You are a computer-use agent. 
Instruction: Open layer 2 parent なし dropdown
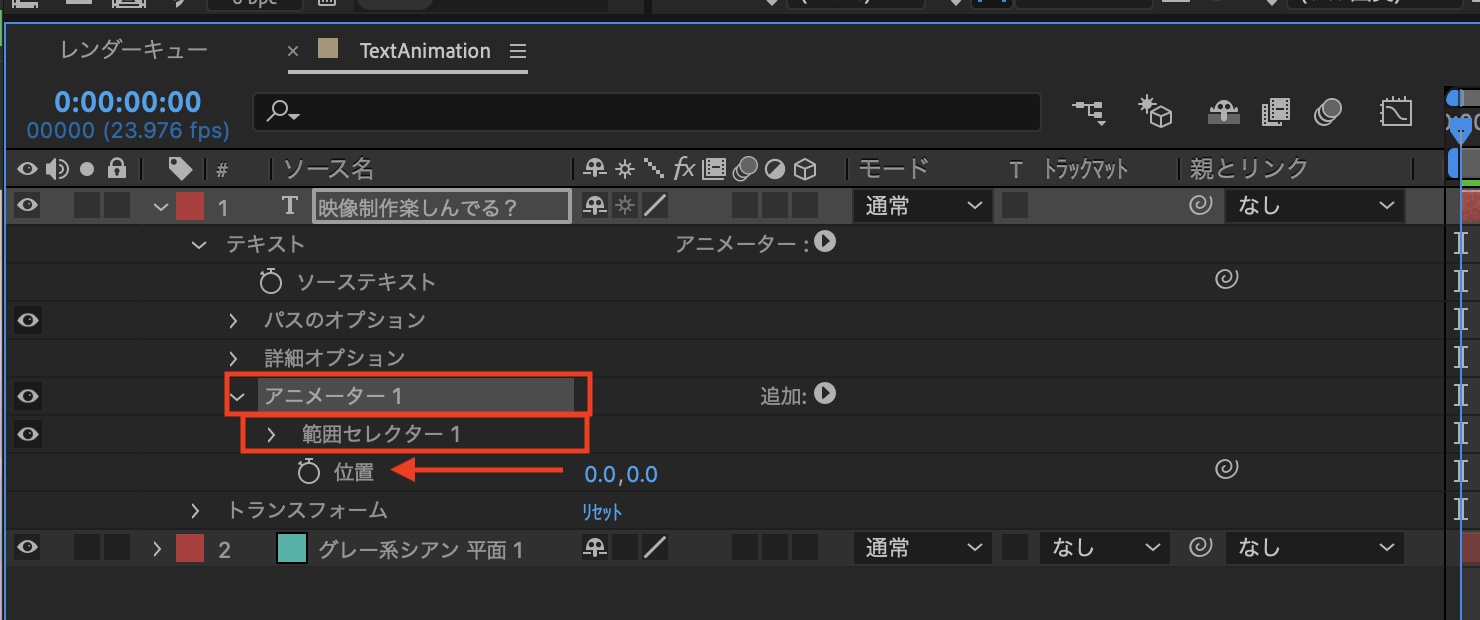(x=1315, y=548)
